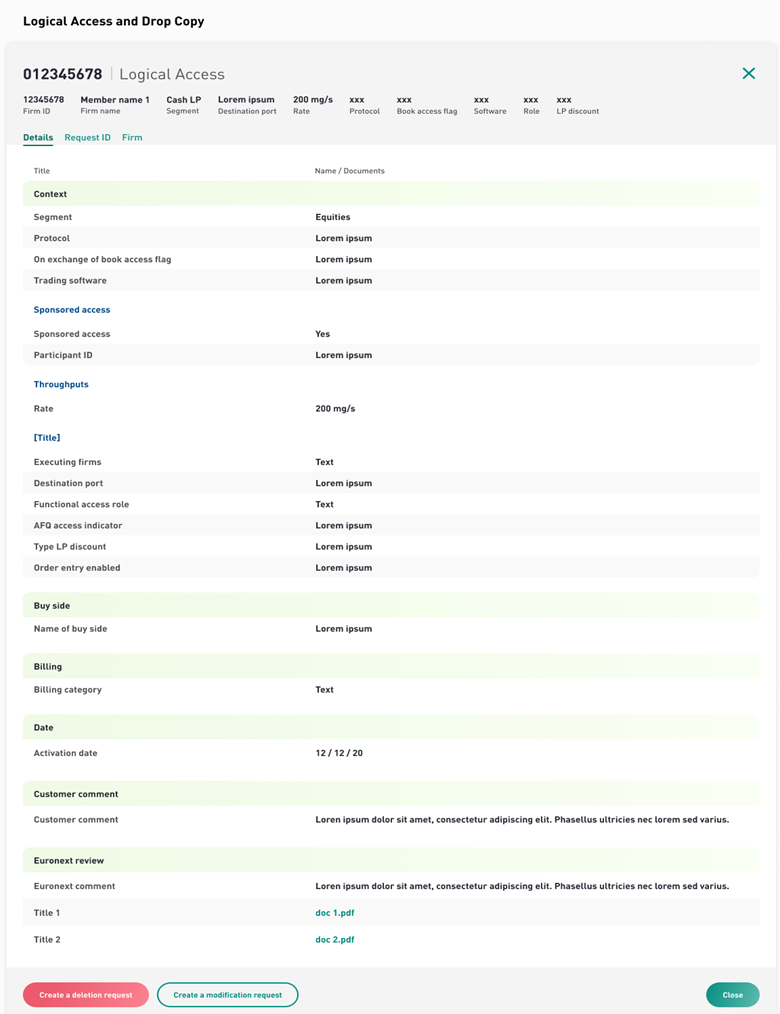Click the Title 1 document row label
The image size is (780, 1014).
click(x=47, y=912)
